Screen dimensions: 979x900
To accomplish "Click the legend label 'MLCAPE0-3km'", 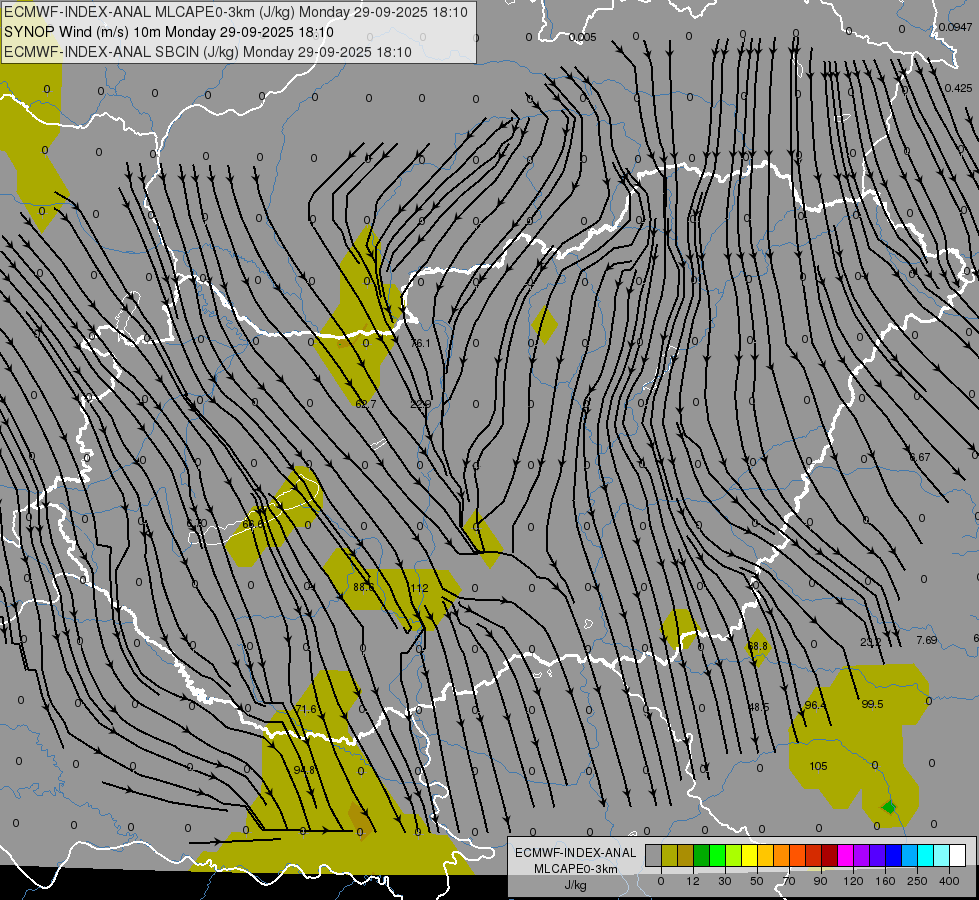I will coord(576,869).
